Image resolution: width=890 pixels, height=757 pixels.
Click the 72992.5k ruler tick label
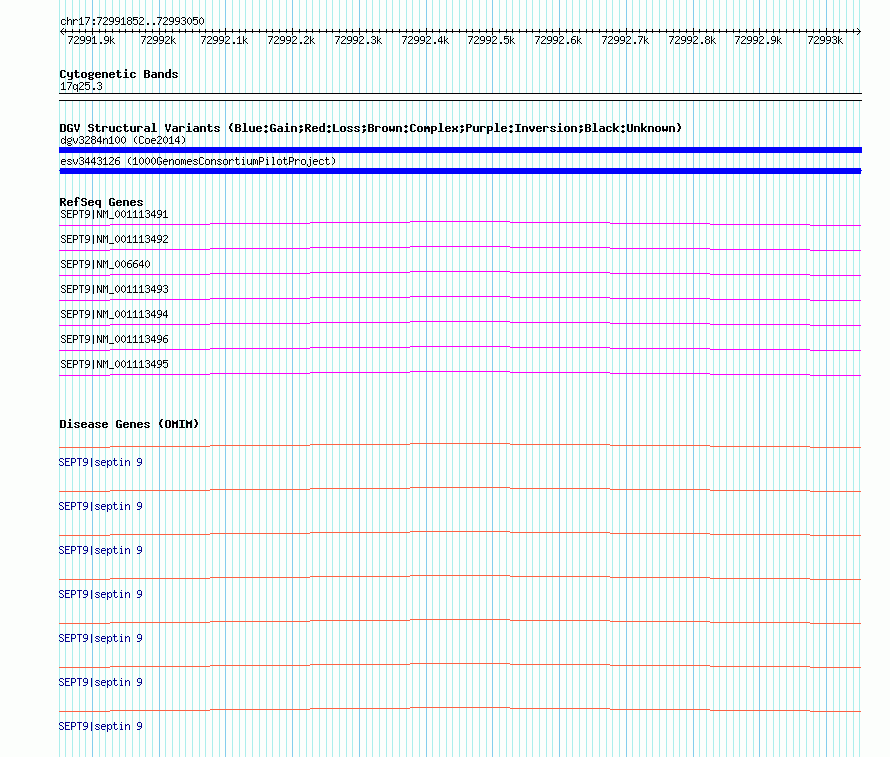coord(491,40)
